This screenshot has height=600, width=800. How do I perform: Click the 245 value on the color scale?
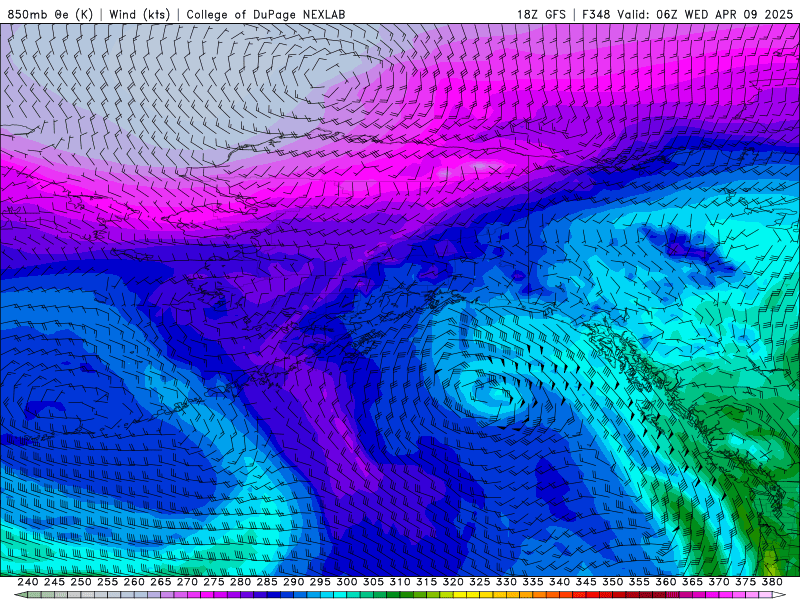tap(54, 582)
